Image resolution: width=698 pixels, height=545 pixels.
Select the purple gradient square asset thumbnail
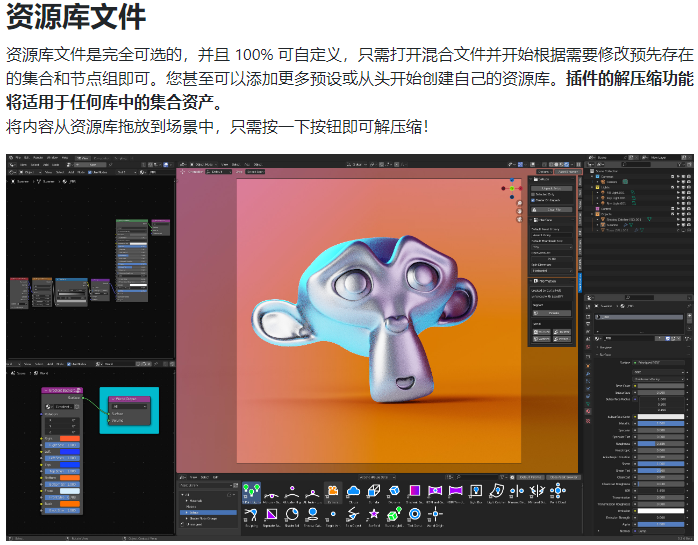point(414,490)
